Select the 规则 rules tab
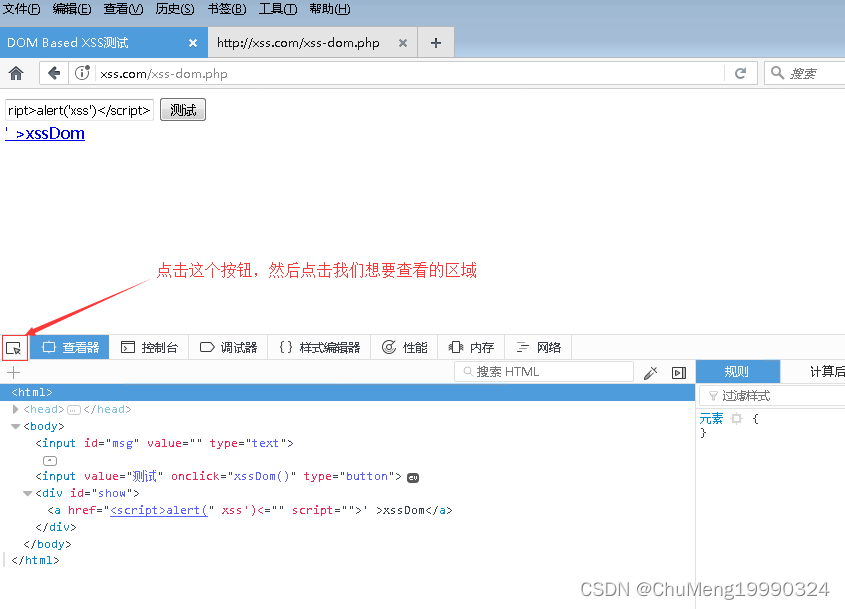 [x=738, y=372]
